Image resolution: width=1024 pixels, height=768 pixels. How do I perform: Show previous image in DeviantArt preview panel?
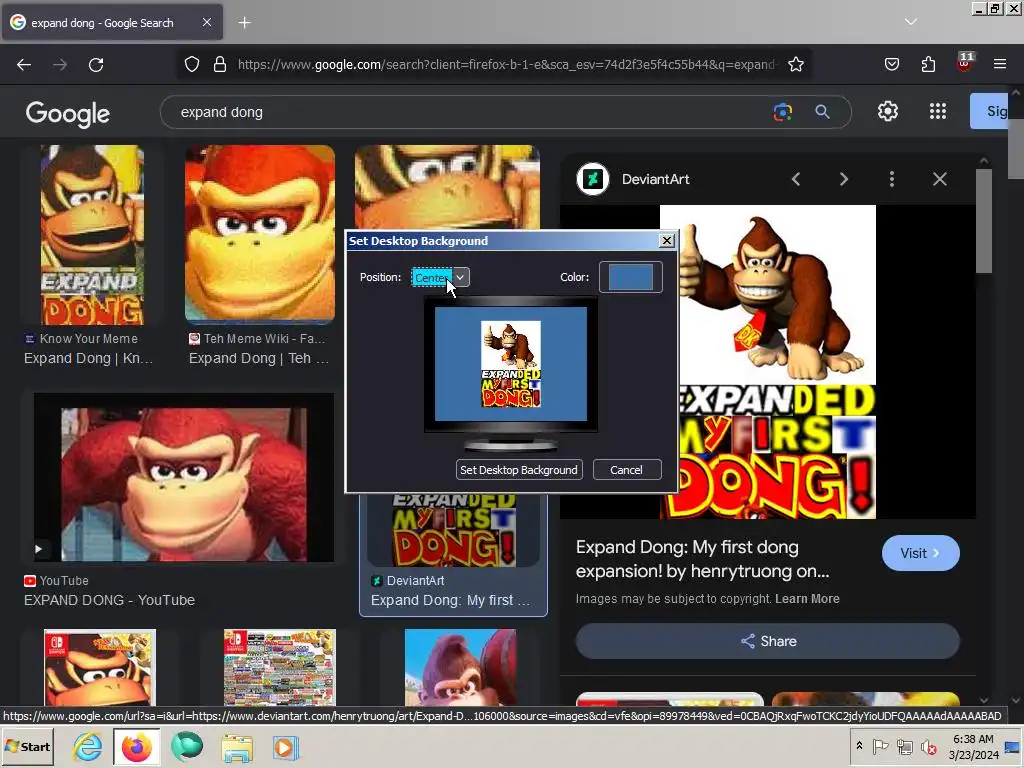coord(795,179)
